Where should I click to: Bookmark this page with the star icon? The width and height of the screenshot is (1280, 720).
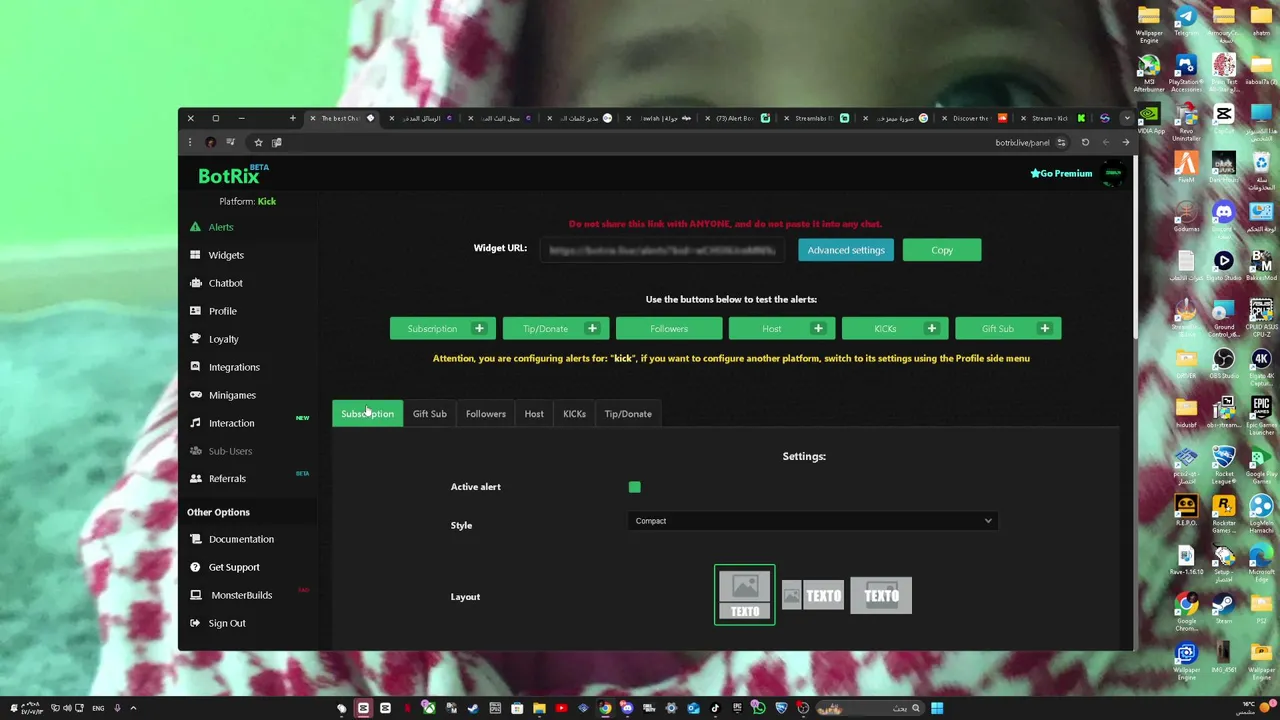[x=258, y=142]
